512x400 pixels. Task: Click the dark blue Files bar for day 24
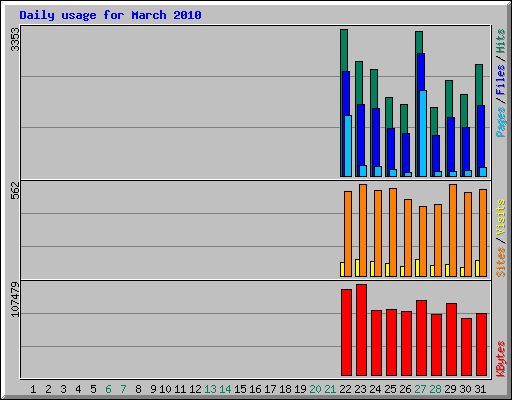coord(376,137)
